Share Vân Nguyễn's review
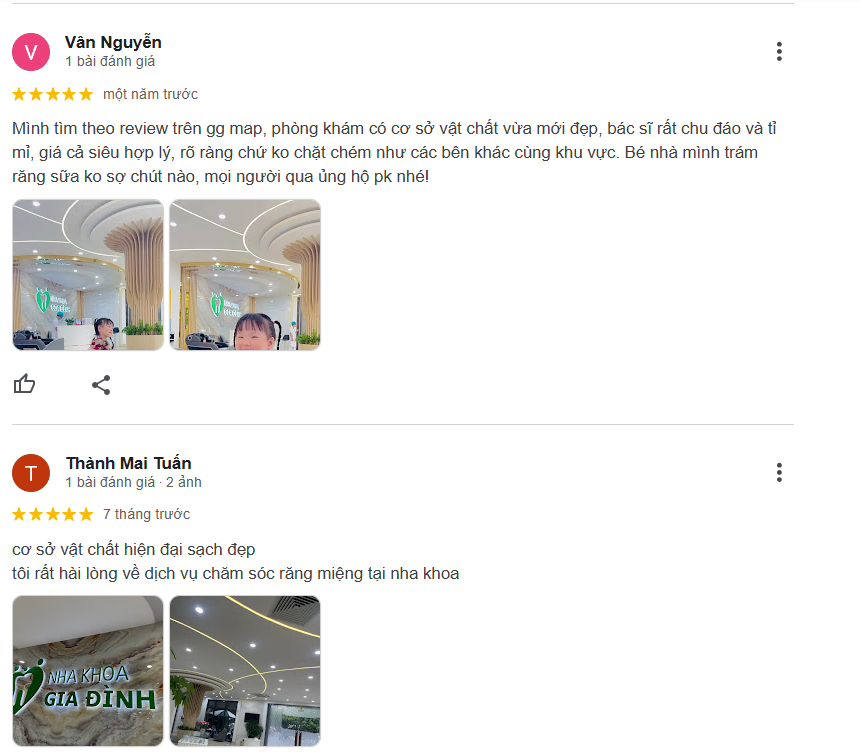Screen dimensions: 860x756 click(101, 385)
